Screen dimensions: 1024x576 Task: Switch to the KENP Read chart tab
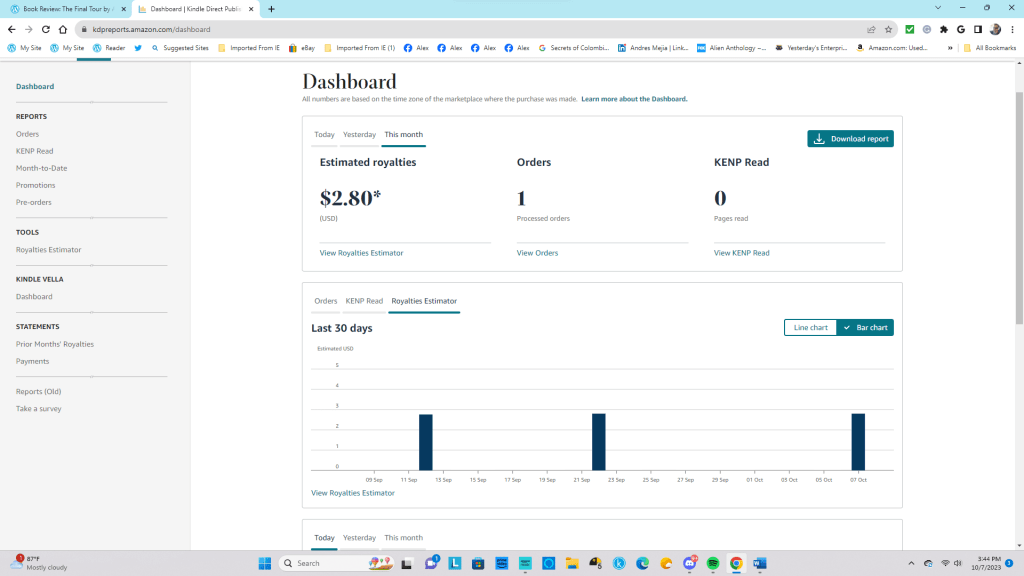[364, 300]
